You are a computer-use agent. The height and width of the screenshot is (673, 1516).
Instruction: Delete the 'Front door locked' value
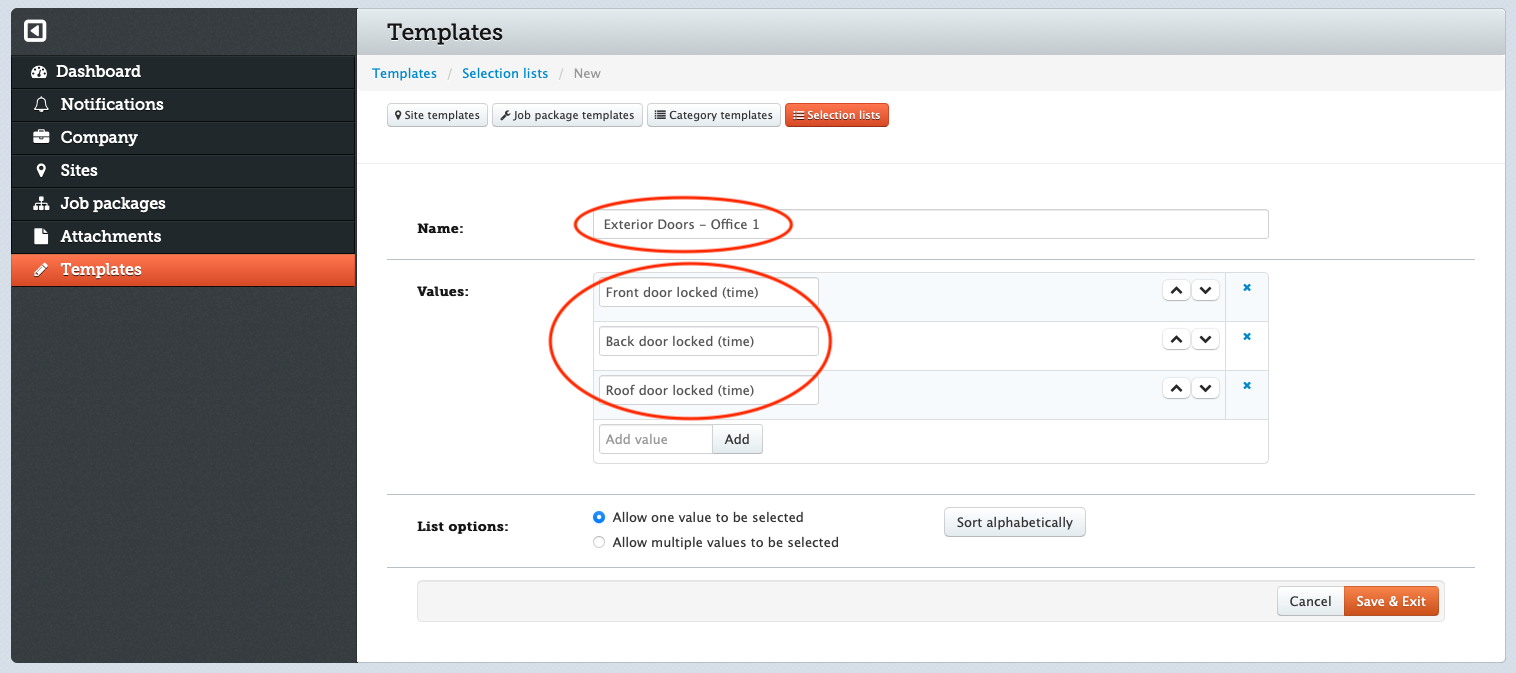tap(1247, 288)
